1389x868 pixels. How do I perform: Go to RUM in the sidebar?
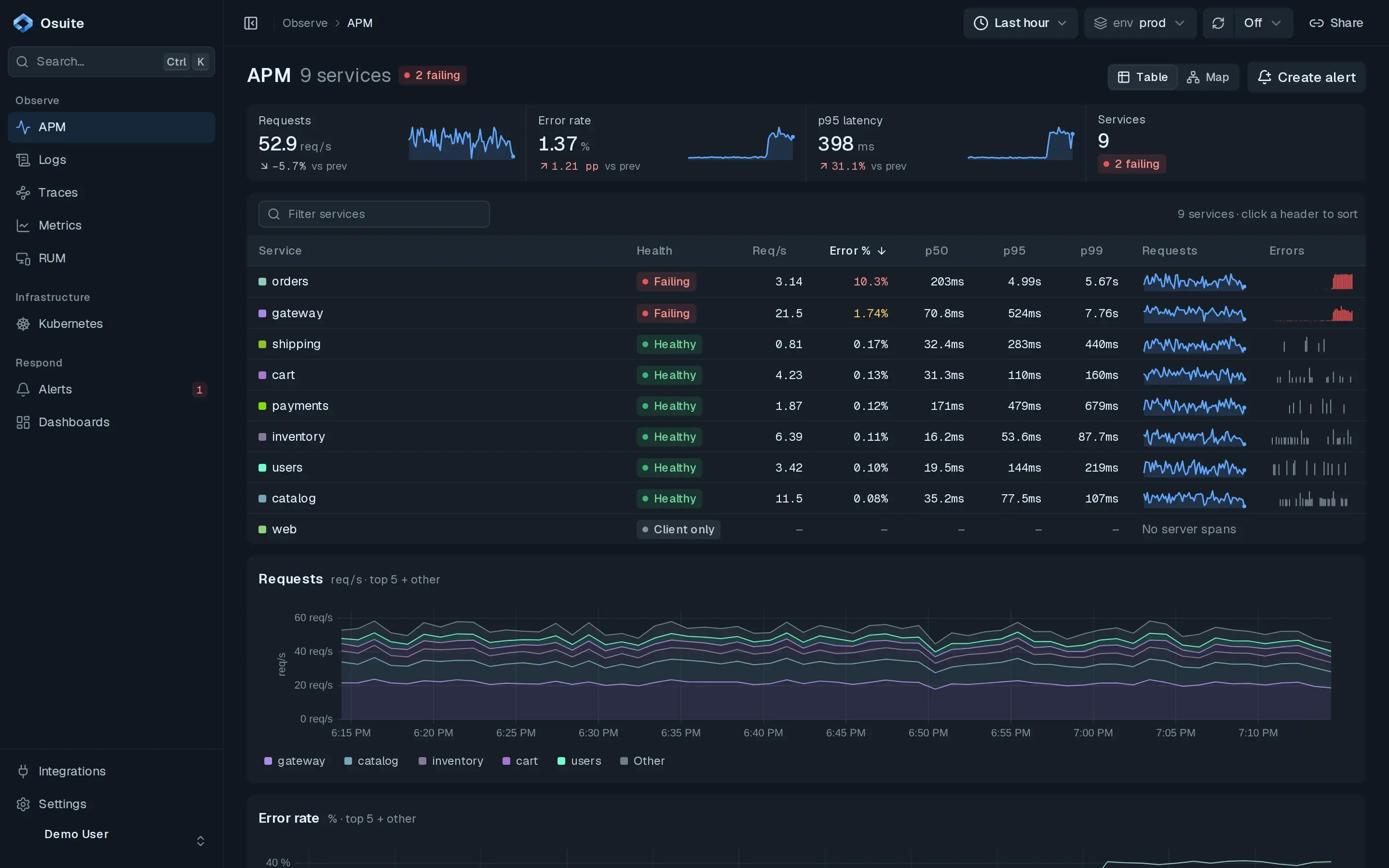111,258
